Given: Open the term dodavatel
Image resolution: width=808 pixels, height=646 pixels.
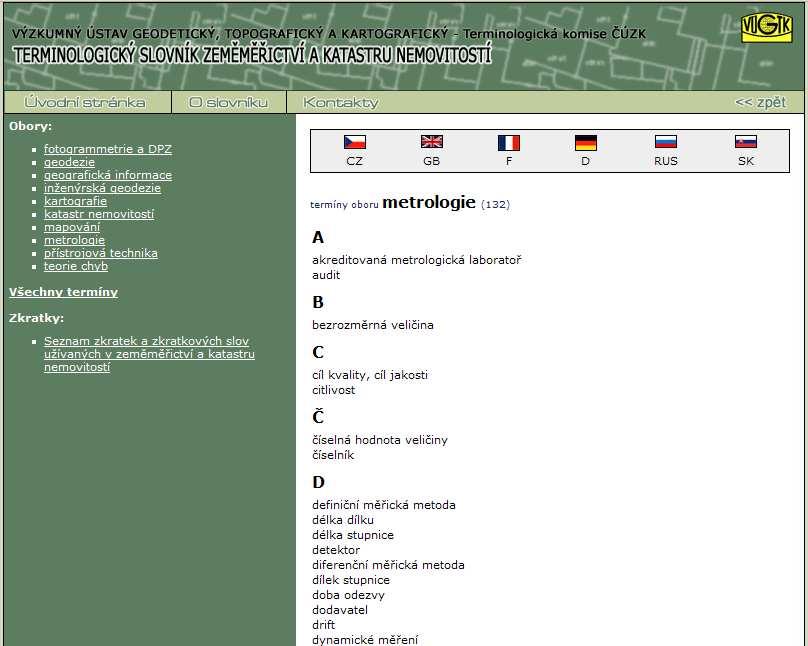Looking at the screenshot, I should coord(340,610).
